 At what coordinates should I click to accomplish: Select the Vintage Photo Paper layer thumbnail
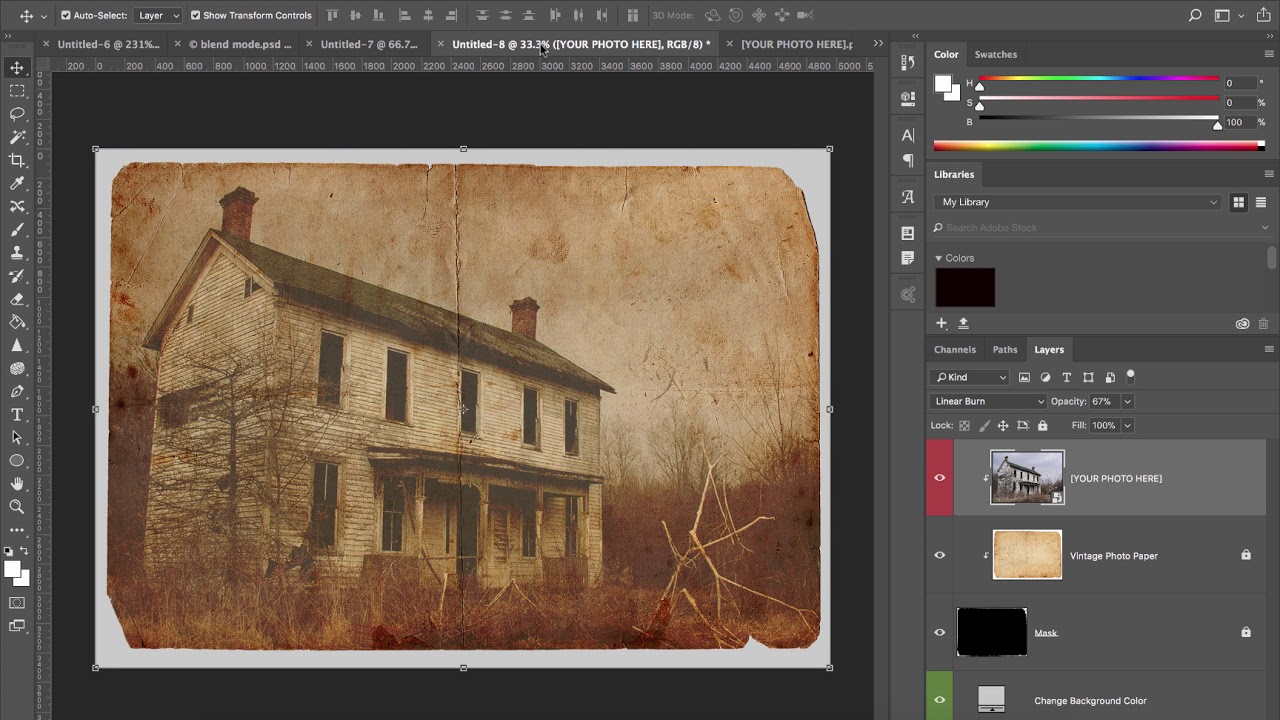click(x=1027, y=555)
